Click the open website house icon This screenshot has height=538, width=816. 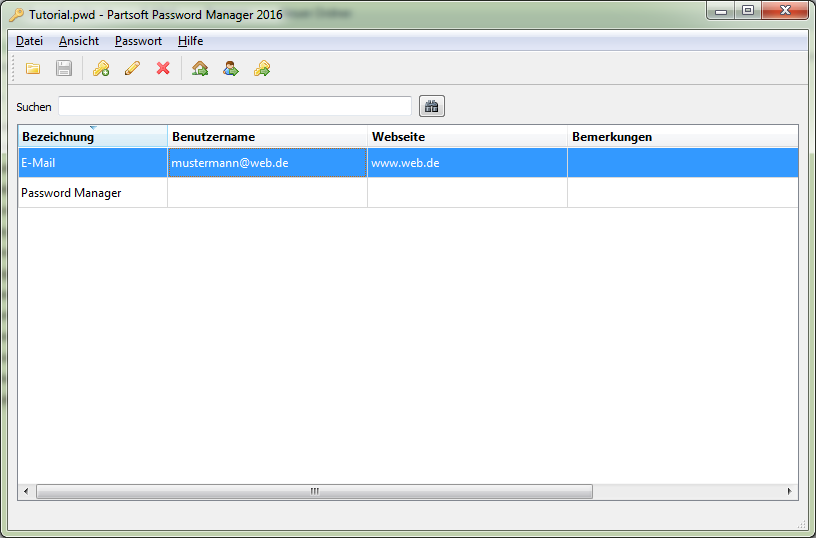click(x=200, y=68)
